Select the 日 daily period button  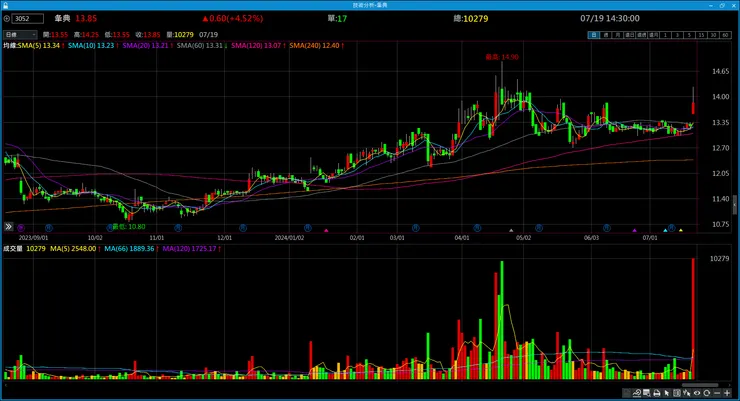594,35
